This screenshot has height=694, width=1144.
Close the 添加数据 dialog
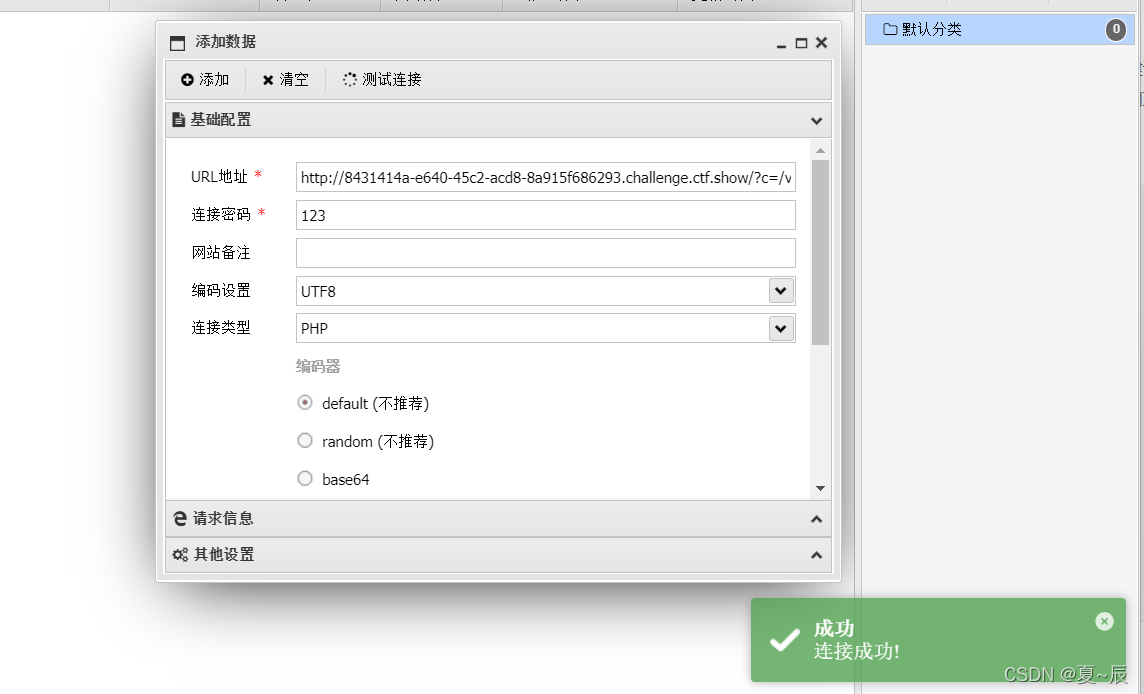click(x=822, y=42)
